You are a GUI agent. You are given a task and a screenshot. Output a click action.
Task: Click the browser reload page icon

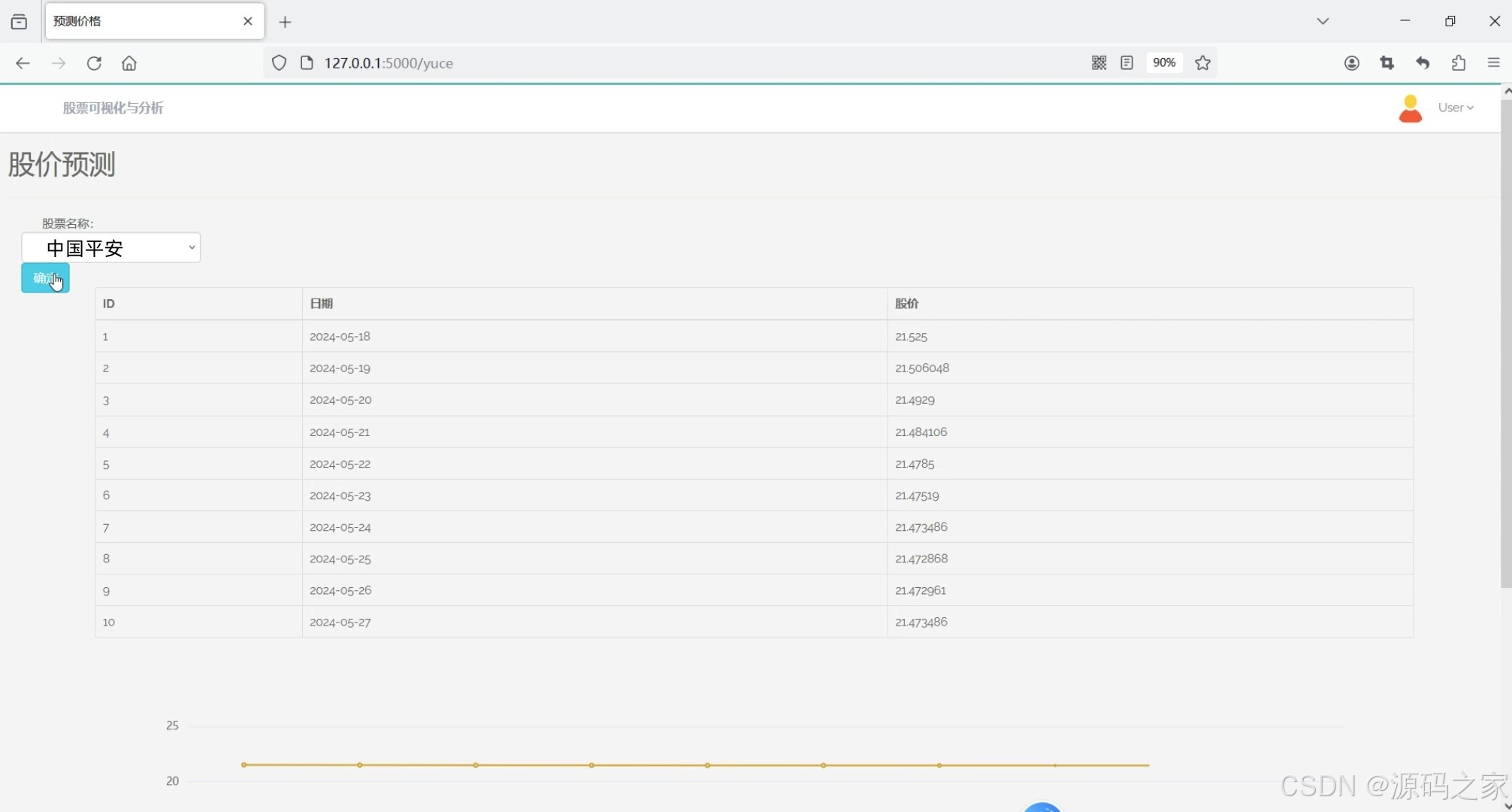pos(94,63)
